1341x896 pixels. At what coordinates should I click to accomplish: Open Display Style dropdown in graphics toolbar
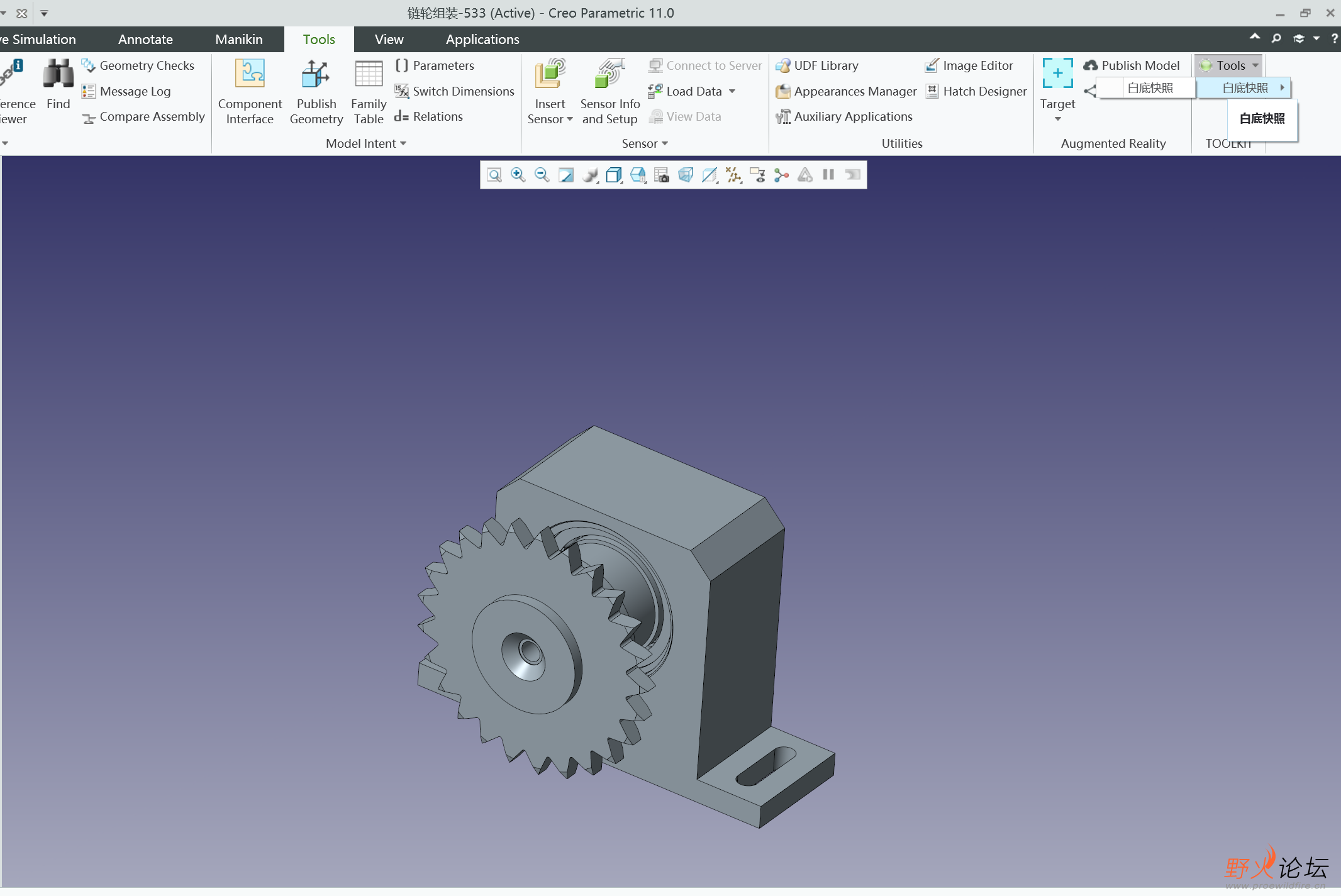(x=614, y=175)
